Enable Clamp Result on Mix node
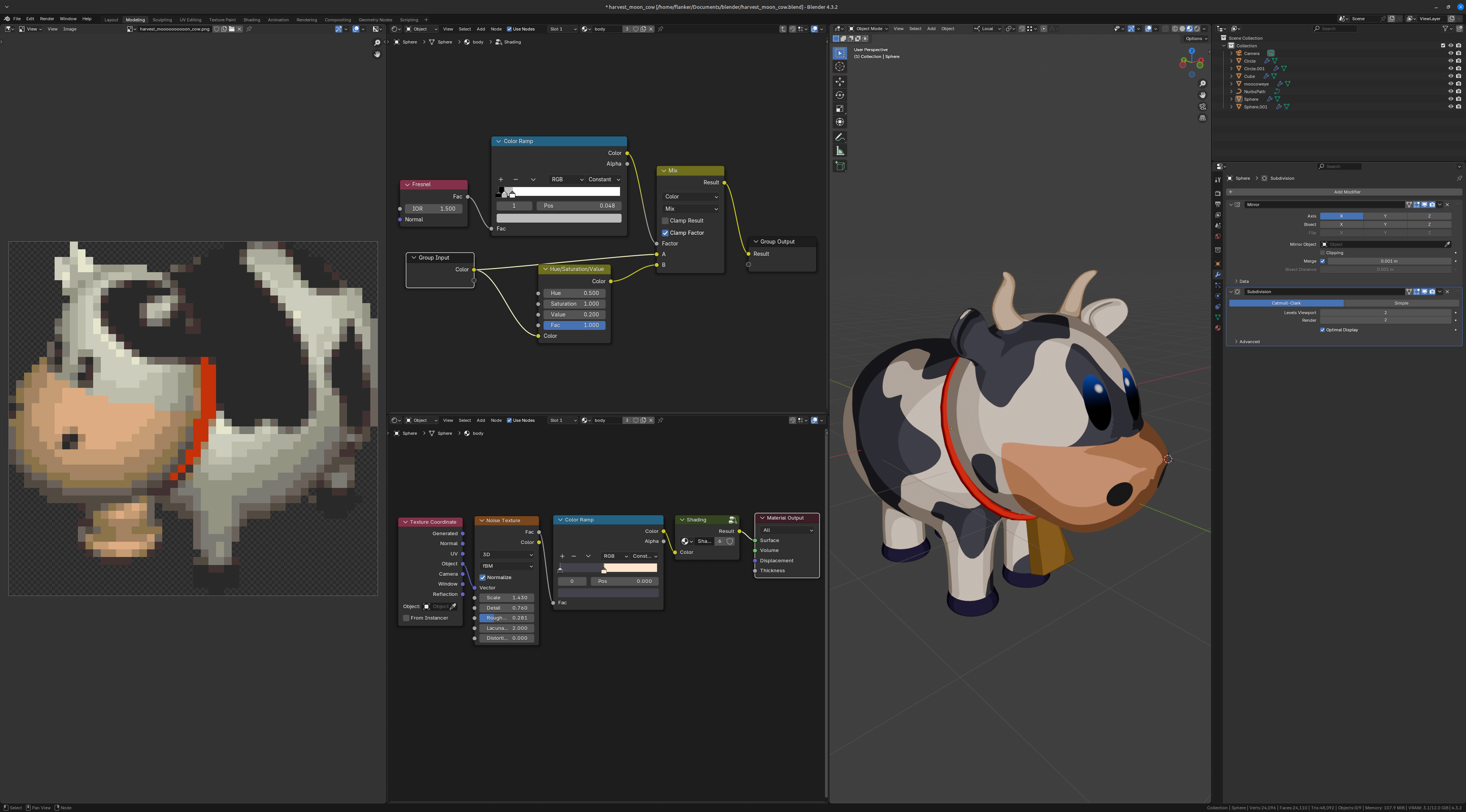 (665, 221)
